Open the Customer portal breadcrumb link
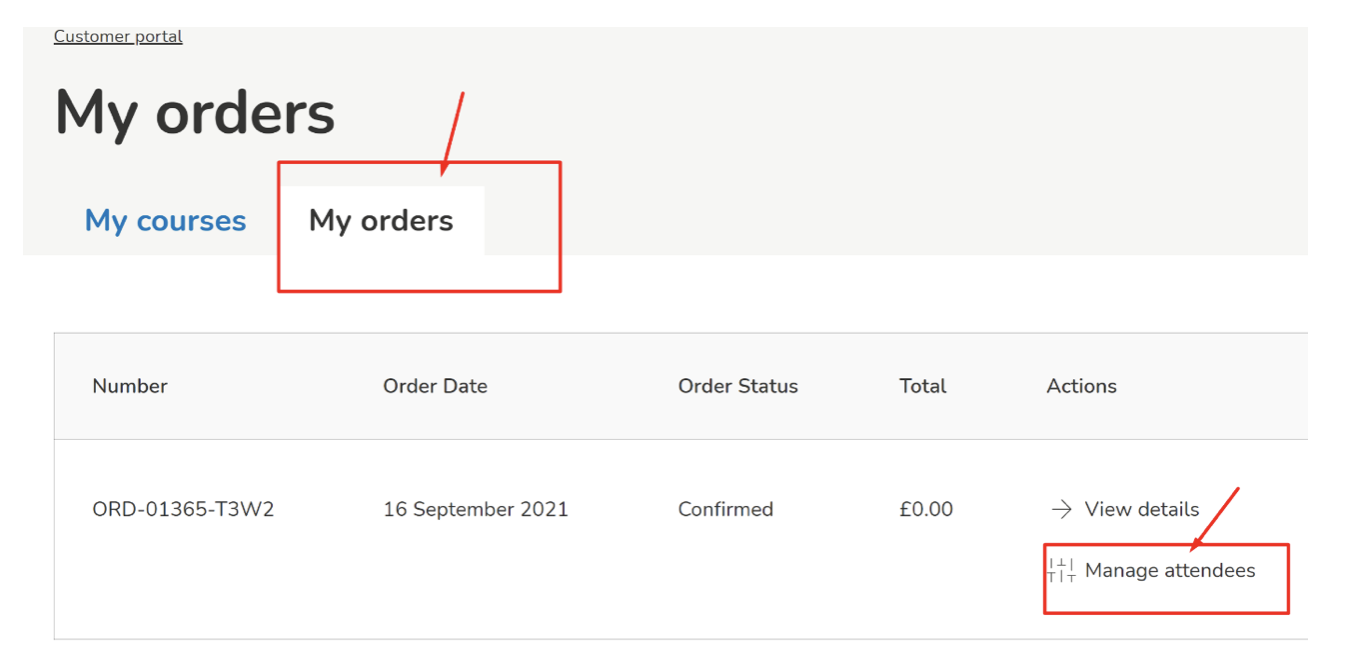Viewport: 1370px width, 664px height. tap(118, 37)
